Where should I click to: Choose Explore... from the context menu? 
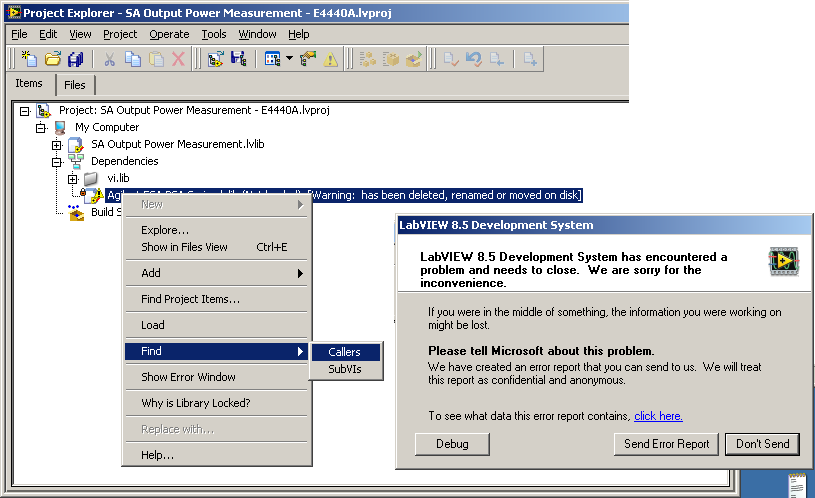click(x=216, y=230)
